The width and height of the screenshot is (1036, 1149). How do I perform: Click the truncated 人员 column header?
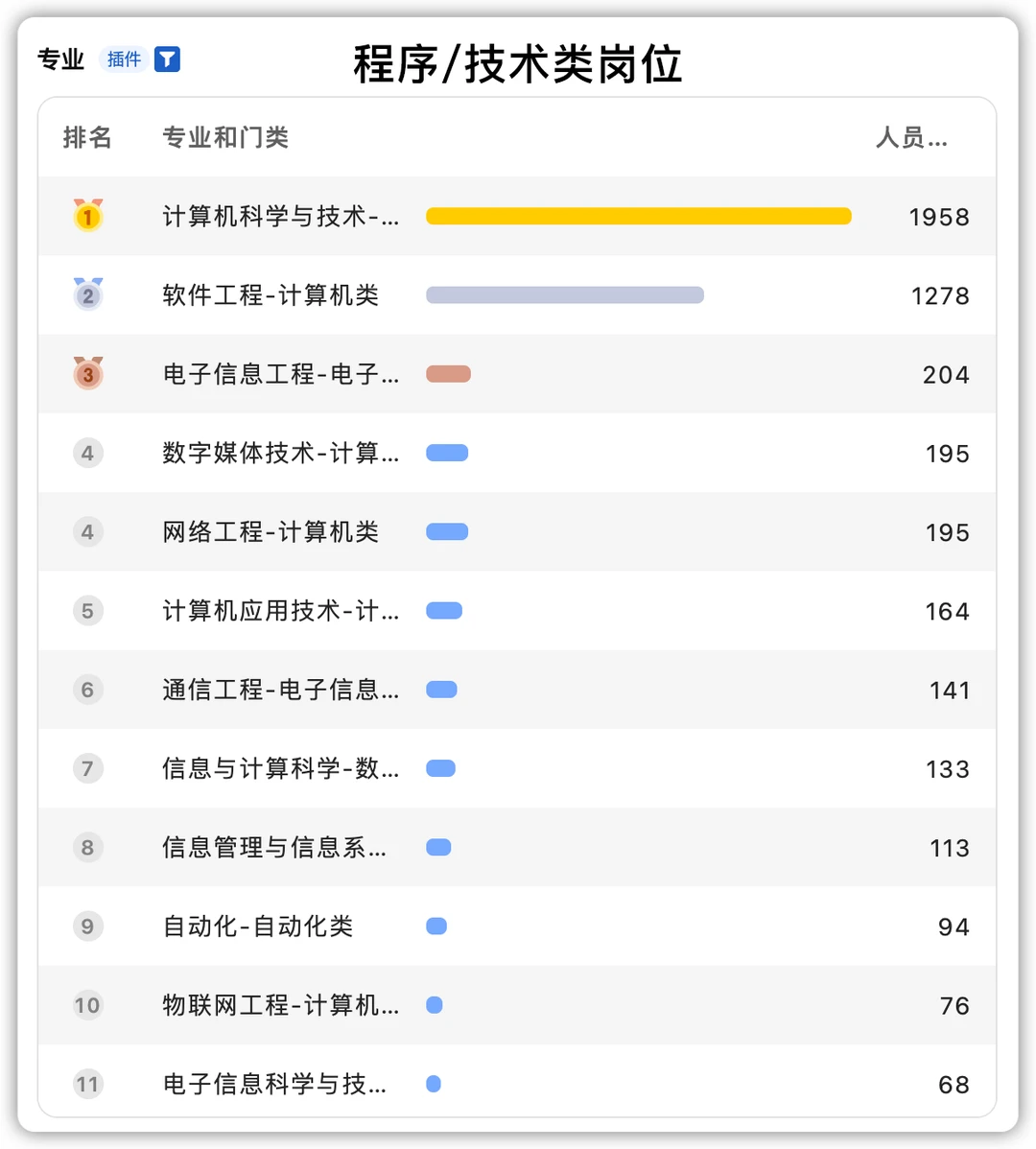coord(911,138)
